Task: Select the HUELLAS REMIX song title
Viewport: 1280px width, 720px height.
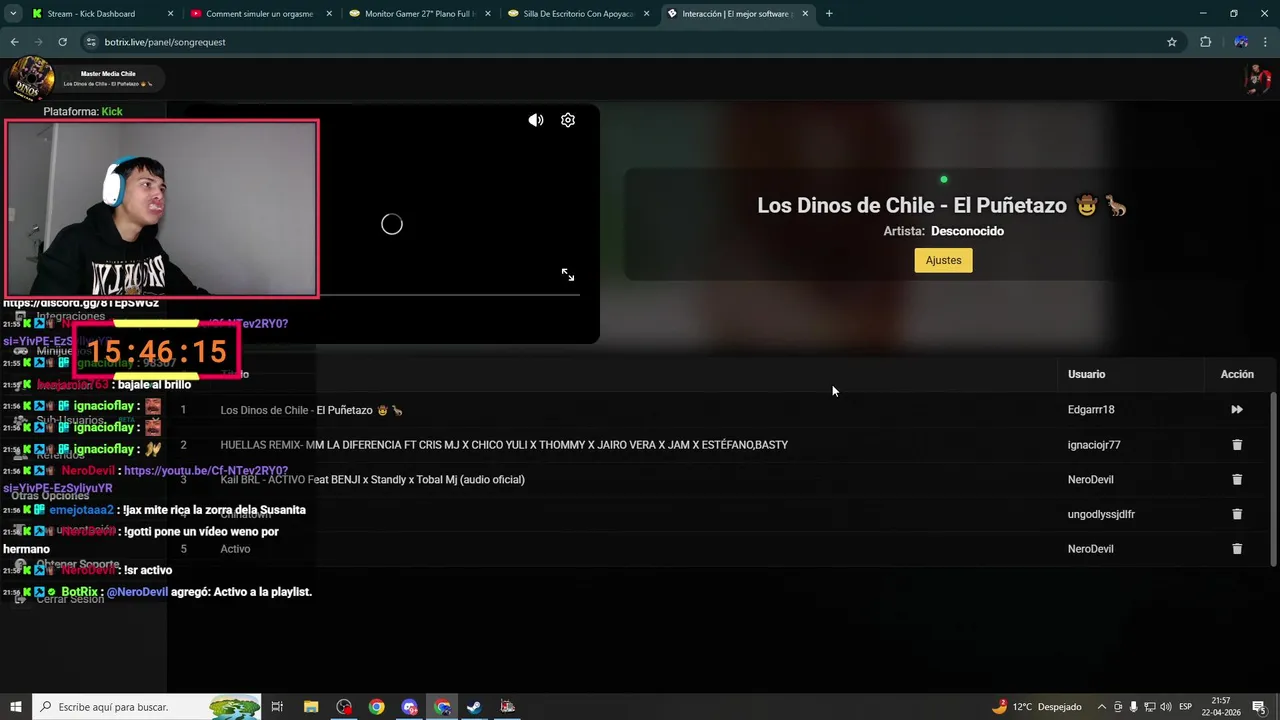Action: tap(504, 445)
